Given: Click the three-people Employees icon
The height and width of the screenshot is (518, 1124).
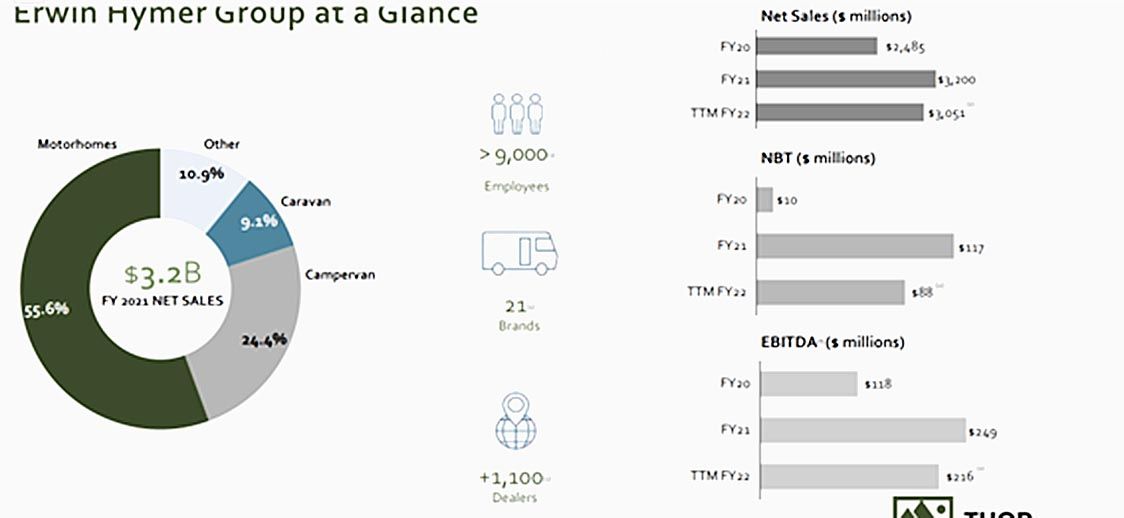Looking at the screenshot, I should tap(516, 114).
